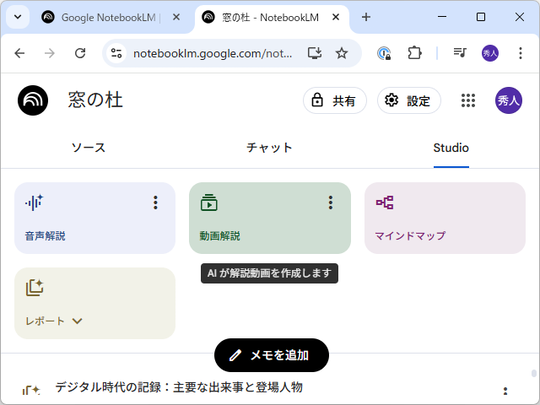Screen dimensions: 540x405
Task: Click the address bar URL field
Action: (212, 53)
